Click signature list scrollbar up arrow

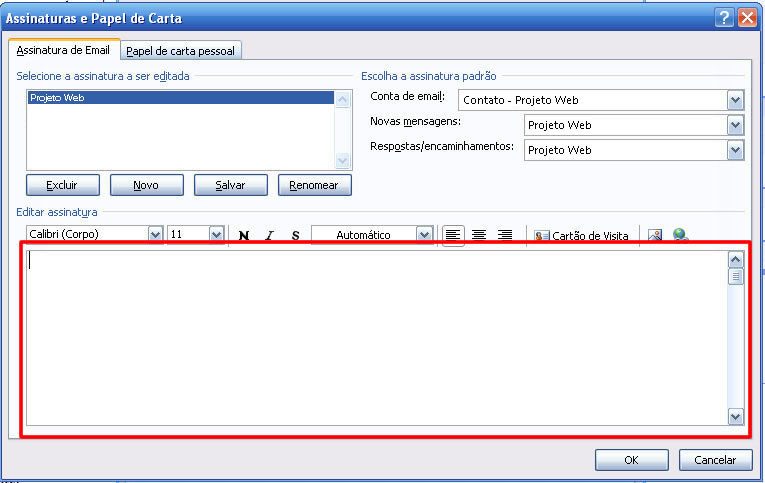click(342, 100)
